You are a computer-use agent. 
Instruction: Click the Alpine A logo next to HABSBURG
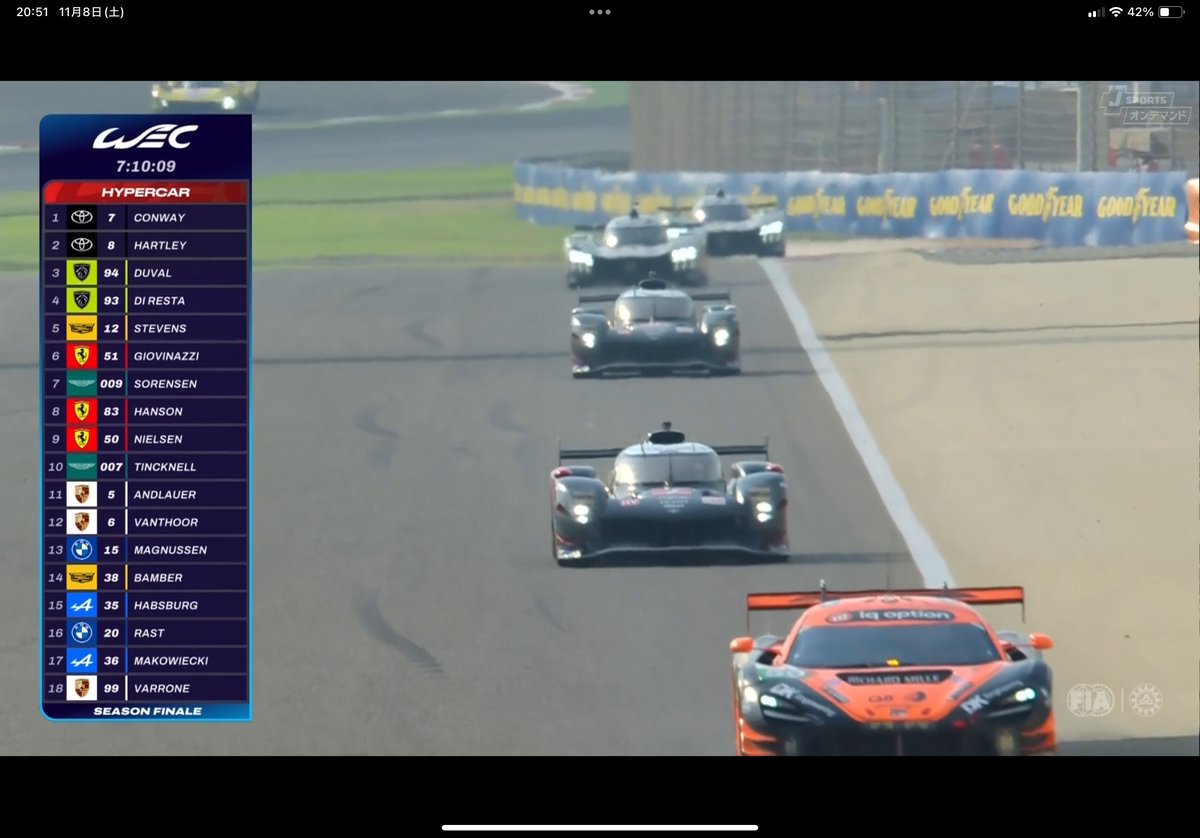click(x=82, y=605)
